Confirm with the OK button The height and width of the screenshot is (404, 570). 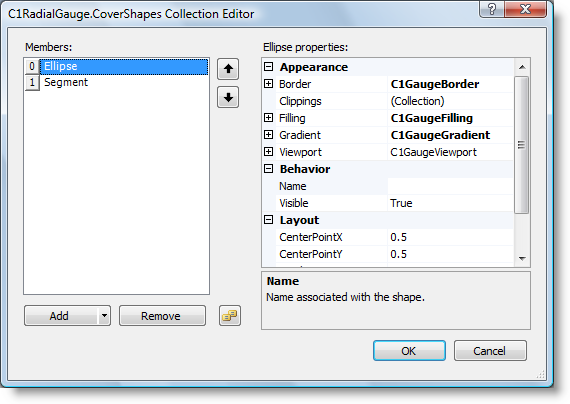click(409, 351)
